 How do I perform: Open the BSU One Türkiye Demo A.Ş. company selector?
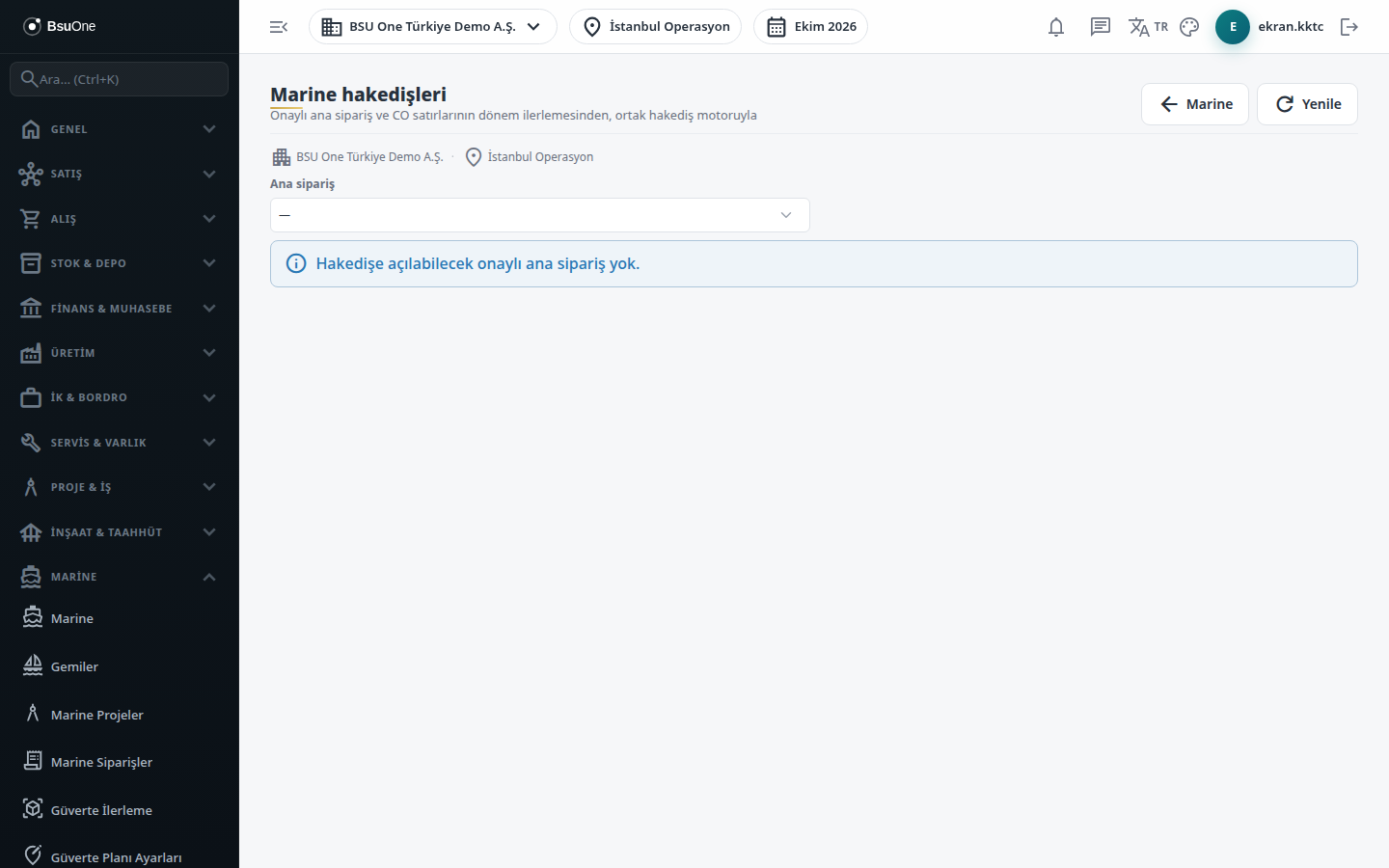click(432, 27)
